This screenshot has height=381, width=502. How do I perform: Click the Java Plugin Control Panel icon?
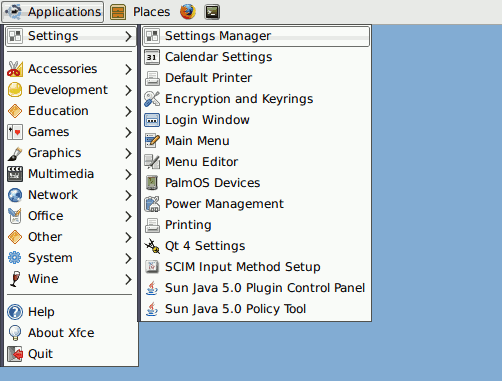tap(152, 288)
